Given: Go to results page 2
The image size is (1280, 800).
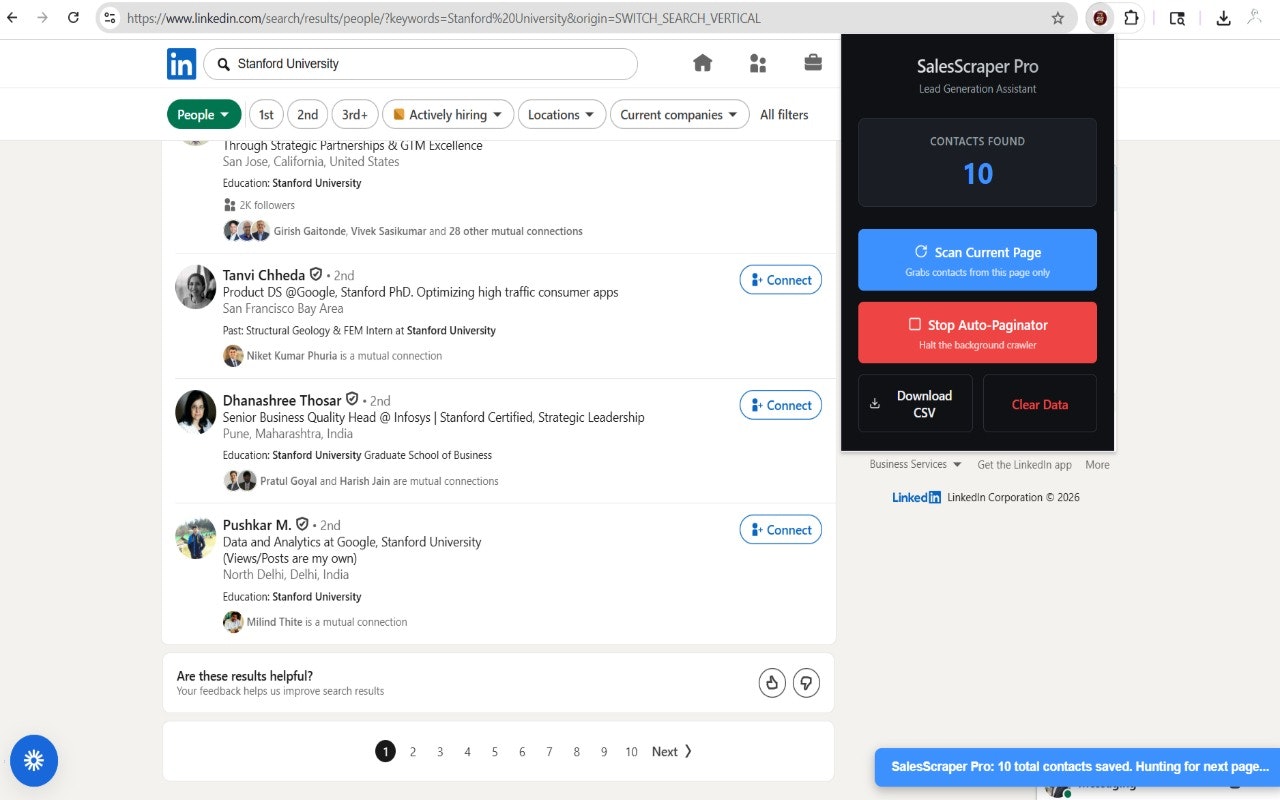Looking at the screenshot, I should click(412, 752).
